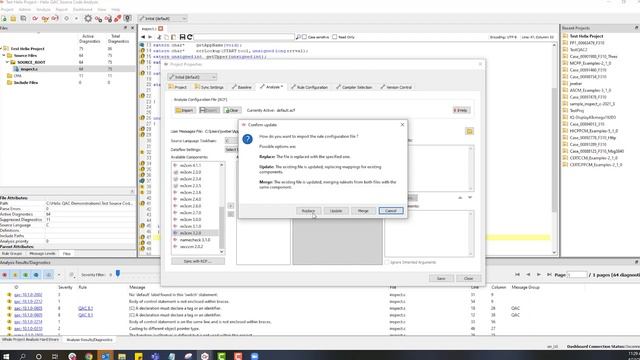Open Outlook from the taskbar
Viewport: 640px width, 360px height.
(105, 356)
